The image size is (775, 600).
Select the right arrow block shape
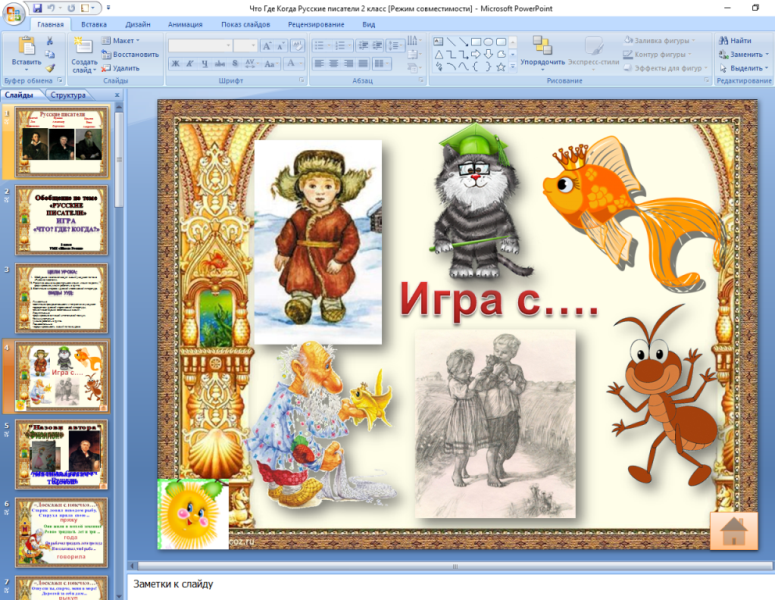(476, 54)
